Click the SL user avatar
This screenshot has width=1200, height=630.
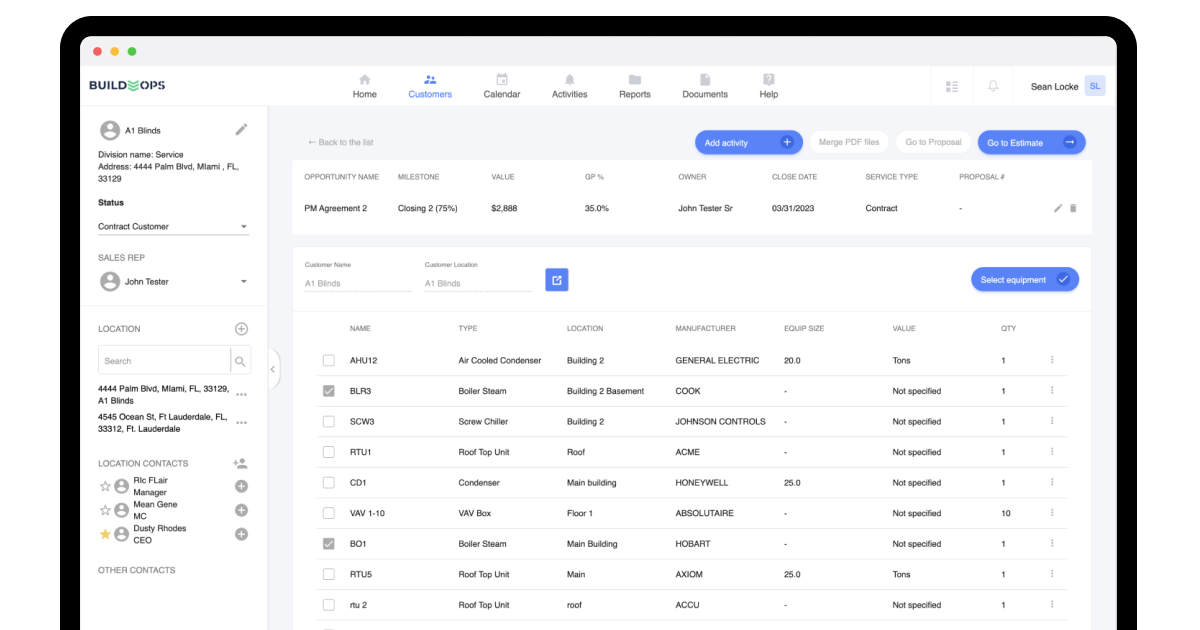tap(1095, 86)
